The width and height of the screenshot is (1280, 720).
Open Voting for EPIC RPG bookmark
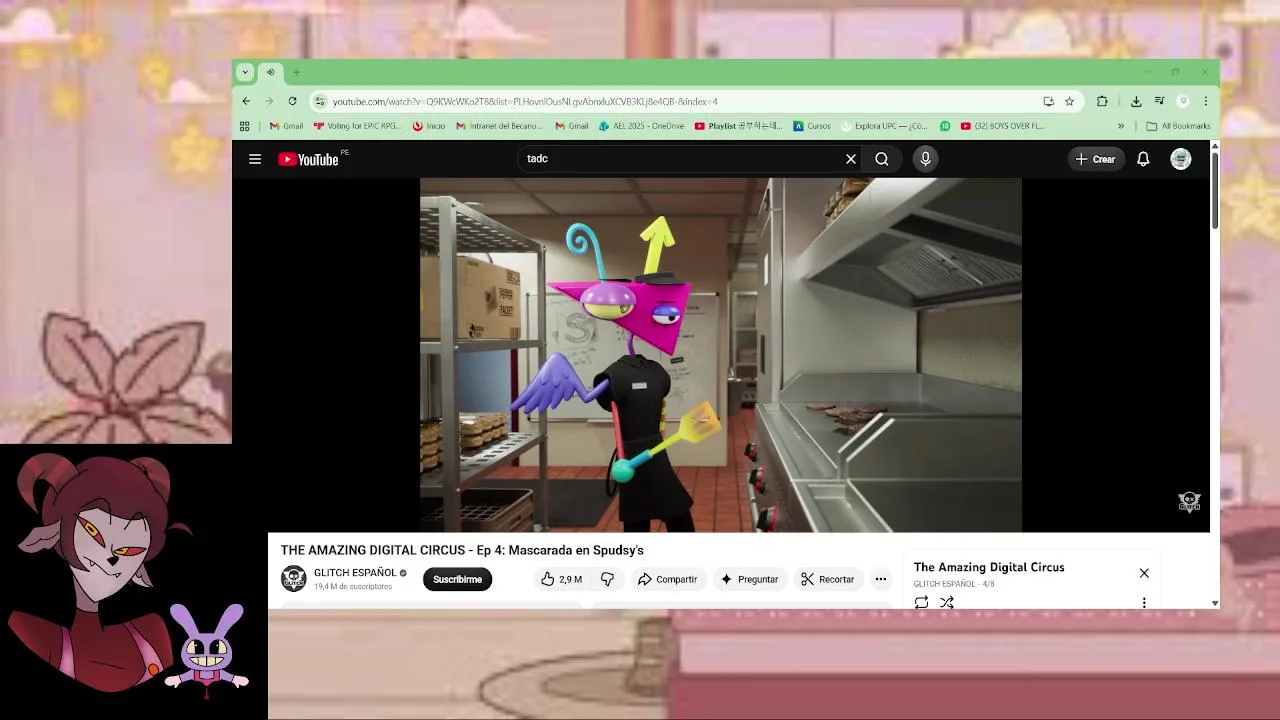point(357,126)
